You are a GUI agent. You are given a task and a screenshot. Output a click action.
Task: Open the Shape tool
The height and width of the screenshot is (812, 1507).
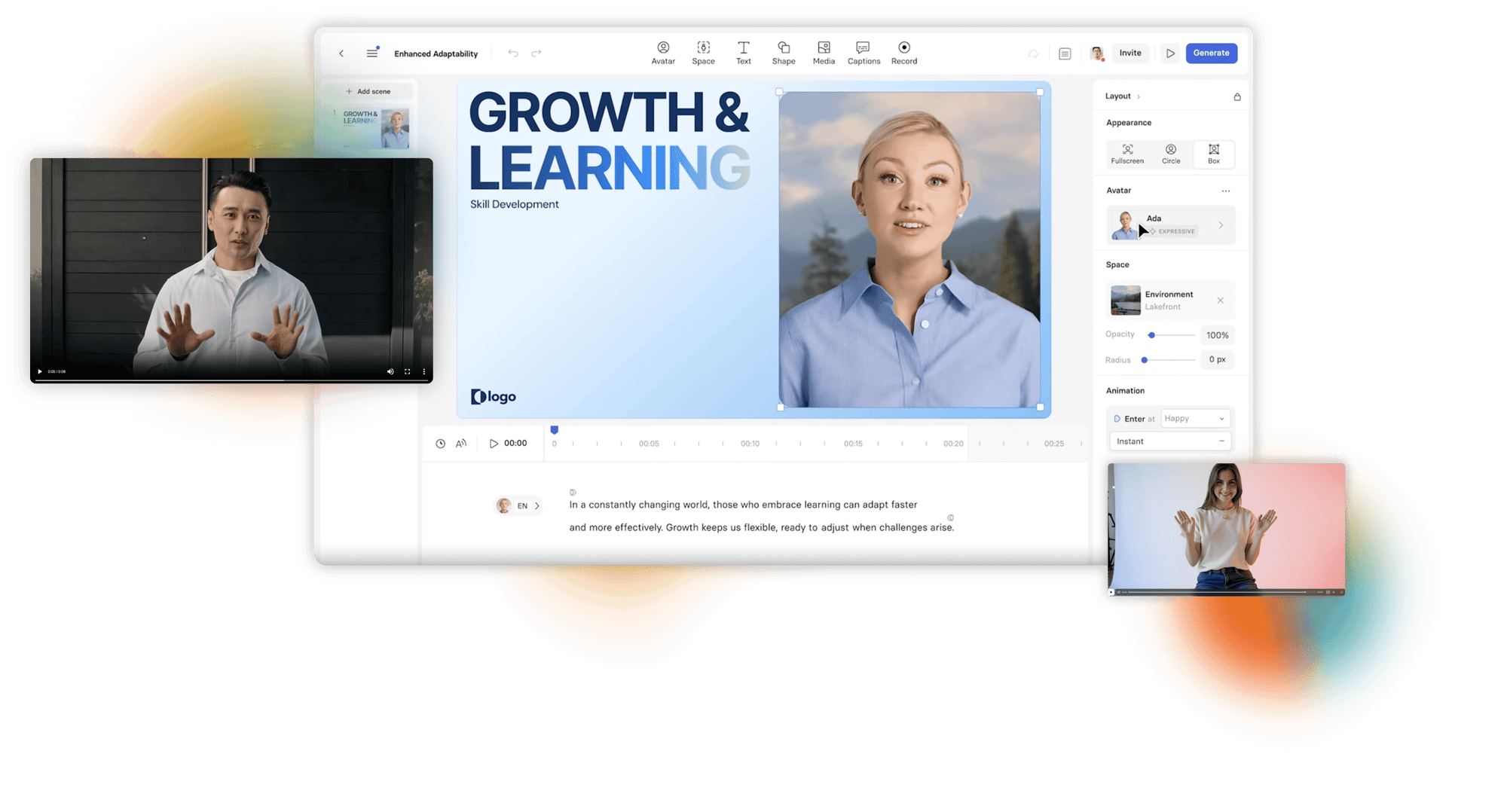point(783,53)
